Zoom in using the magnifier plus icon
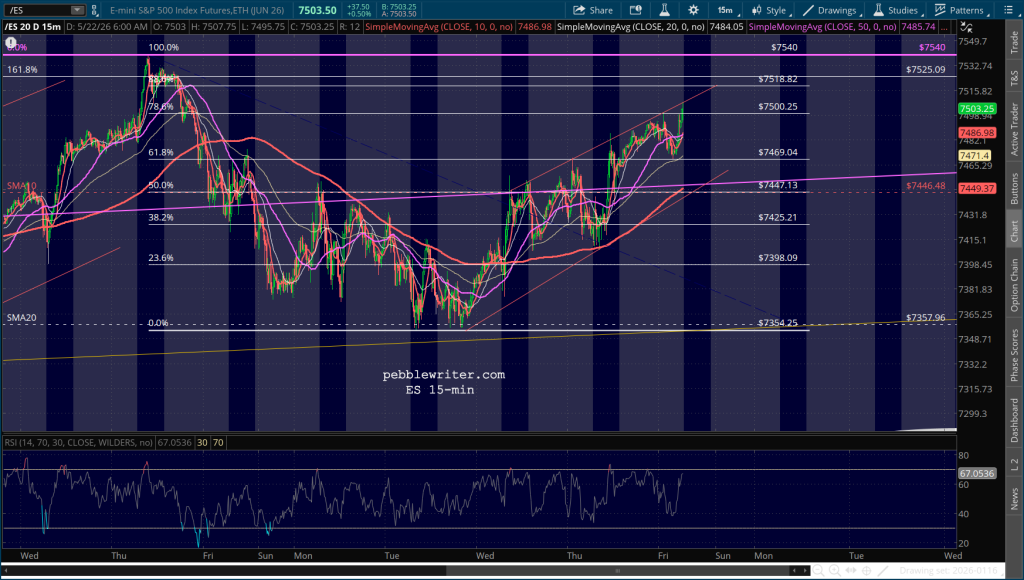 click(834, 570)
